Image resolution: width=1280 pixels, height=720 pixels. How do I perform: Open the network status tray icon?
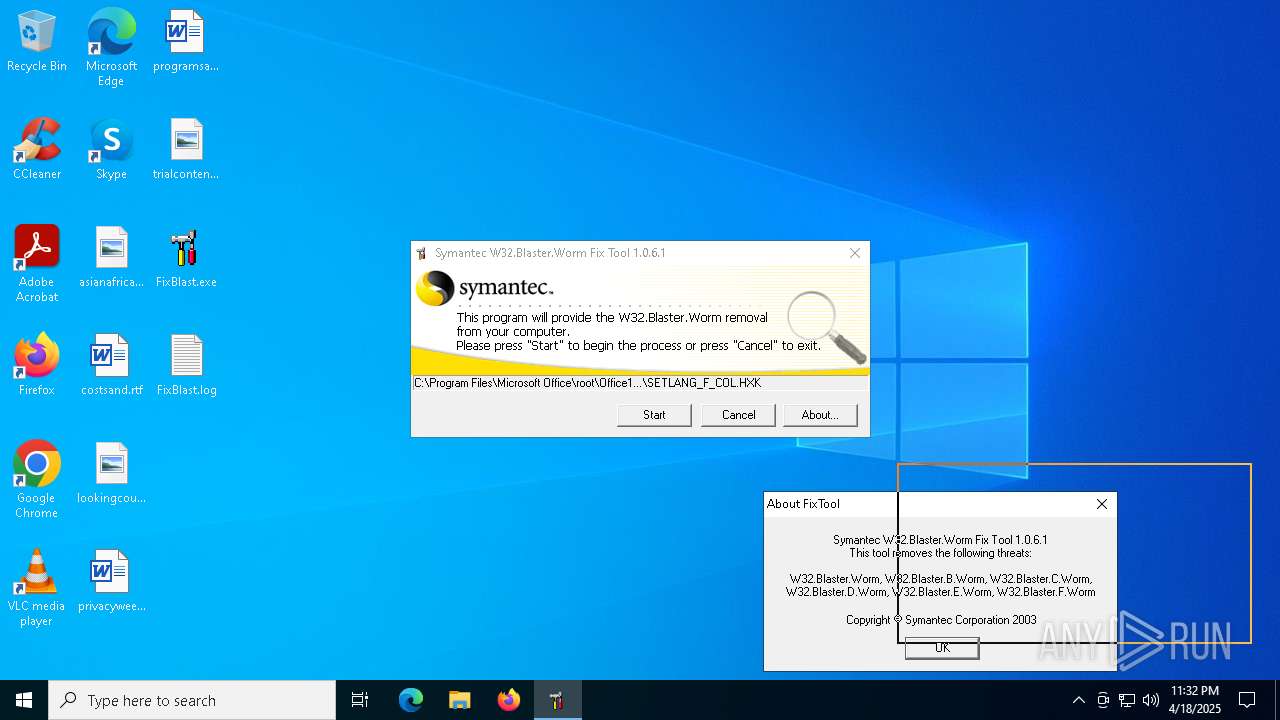pyautogui.click(x=1127, y=700)
